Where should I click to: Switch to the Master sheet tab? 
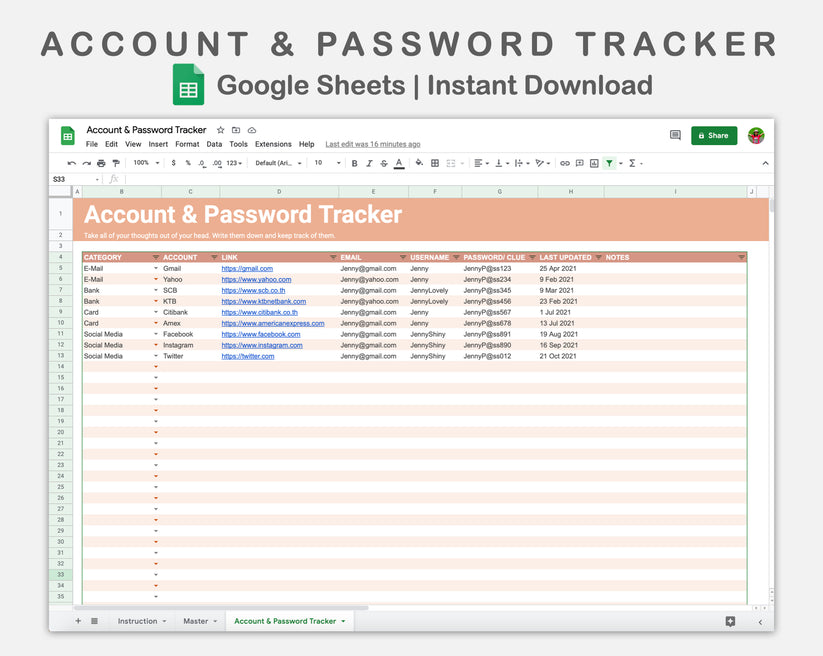198,620
